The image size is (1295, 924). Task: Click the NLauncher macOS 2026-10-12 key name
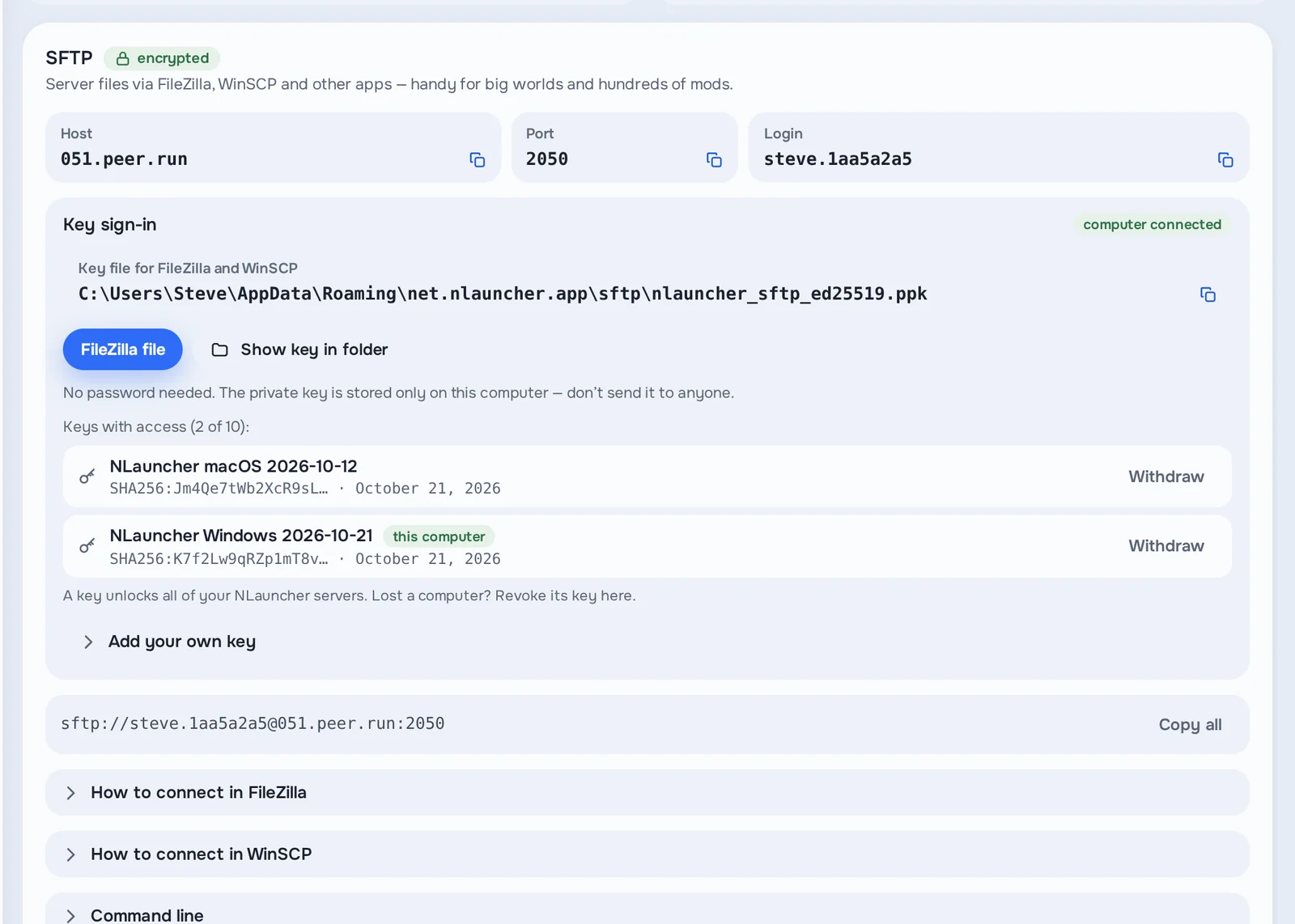pos(233,466)
